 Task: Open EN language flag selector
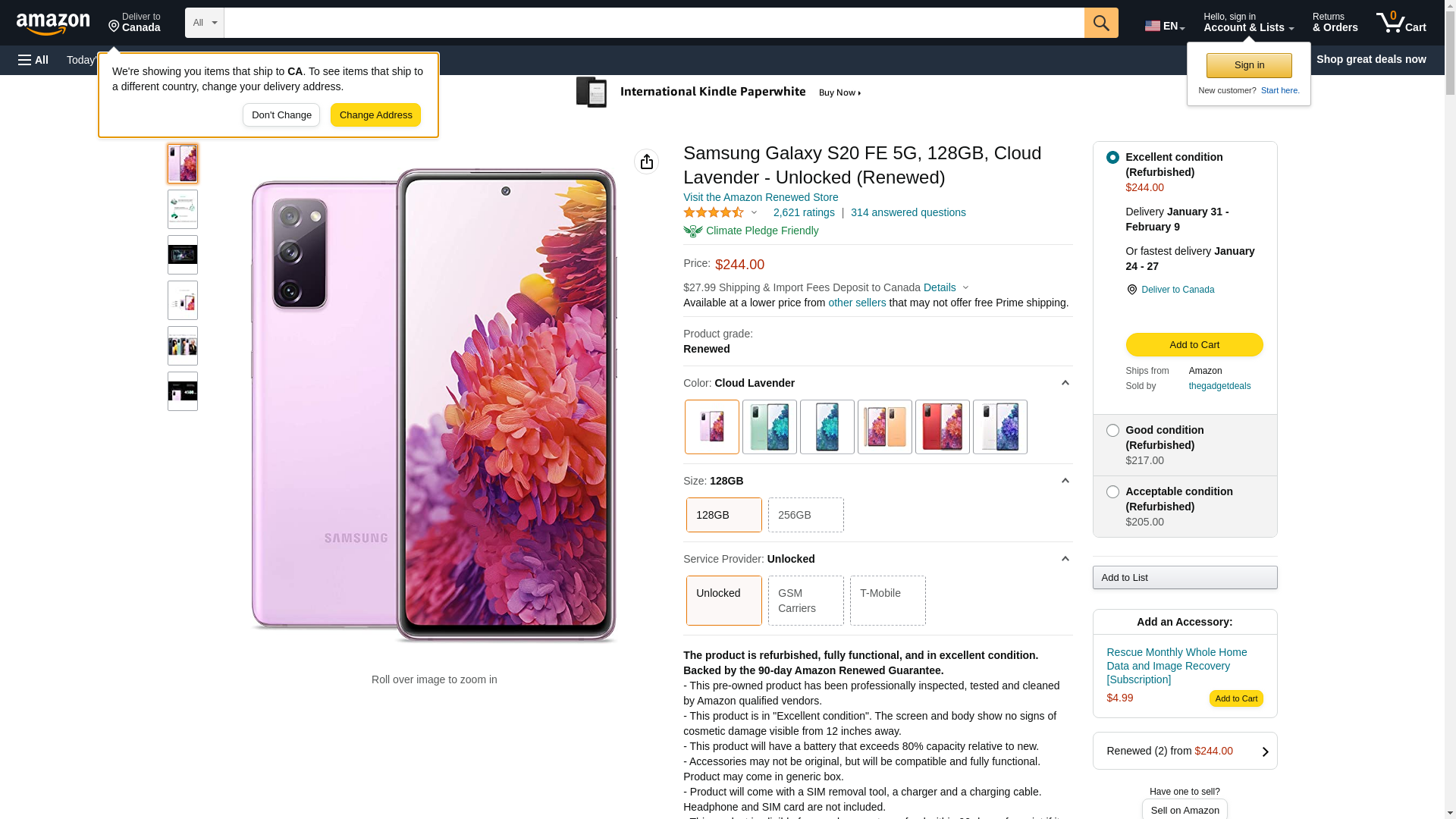[x=1164, y=26]
